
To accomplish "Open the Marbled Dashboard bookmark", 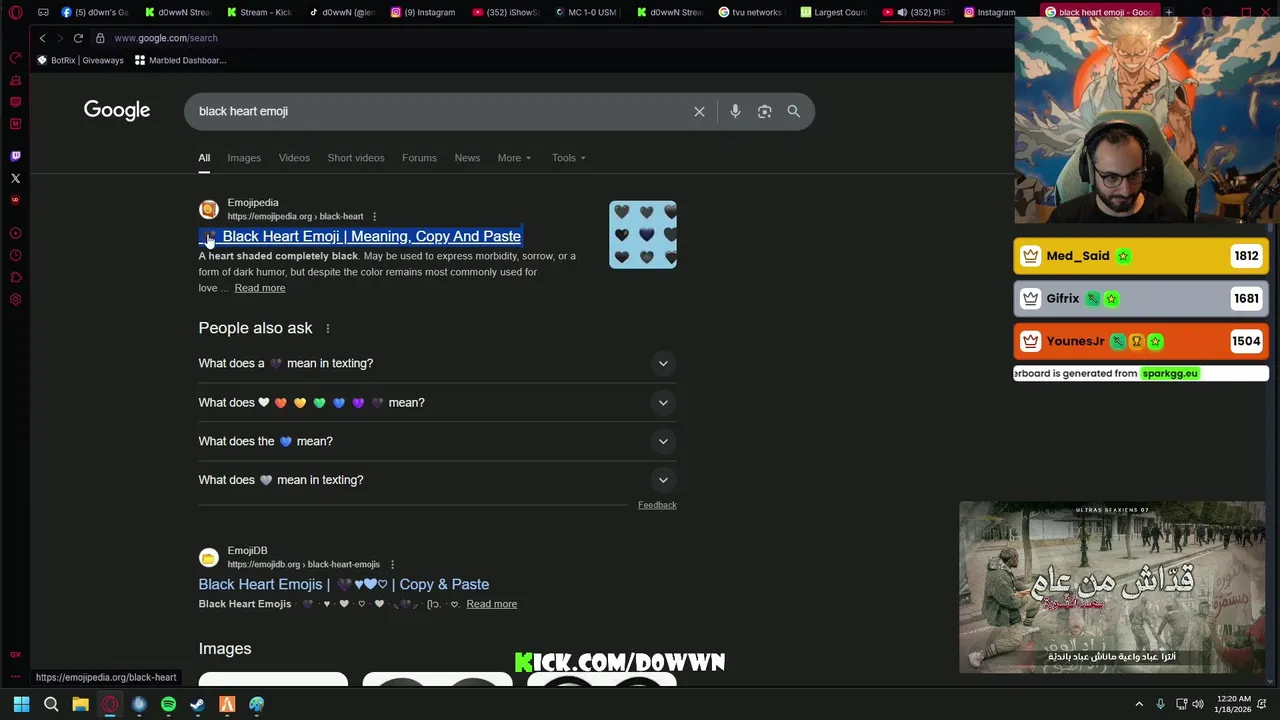I will [x=180, y=60].
